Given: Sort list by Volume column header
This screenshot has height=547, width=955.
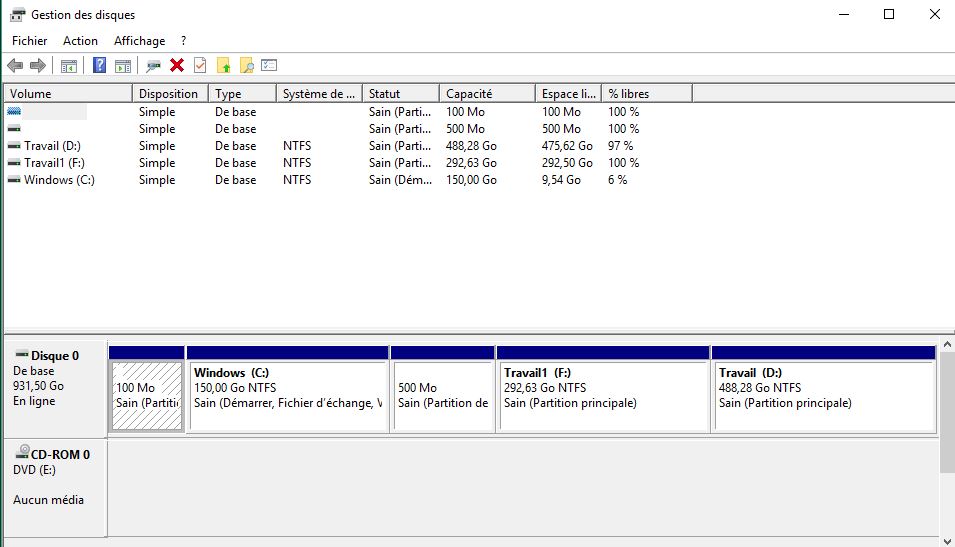Looking at the screenshot, I should pyautogui.click(x=68, y=94).
